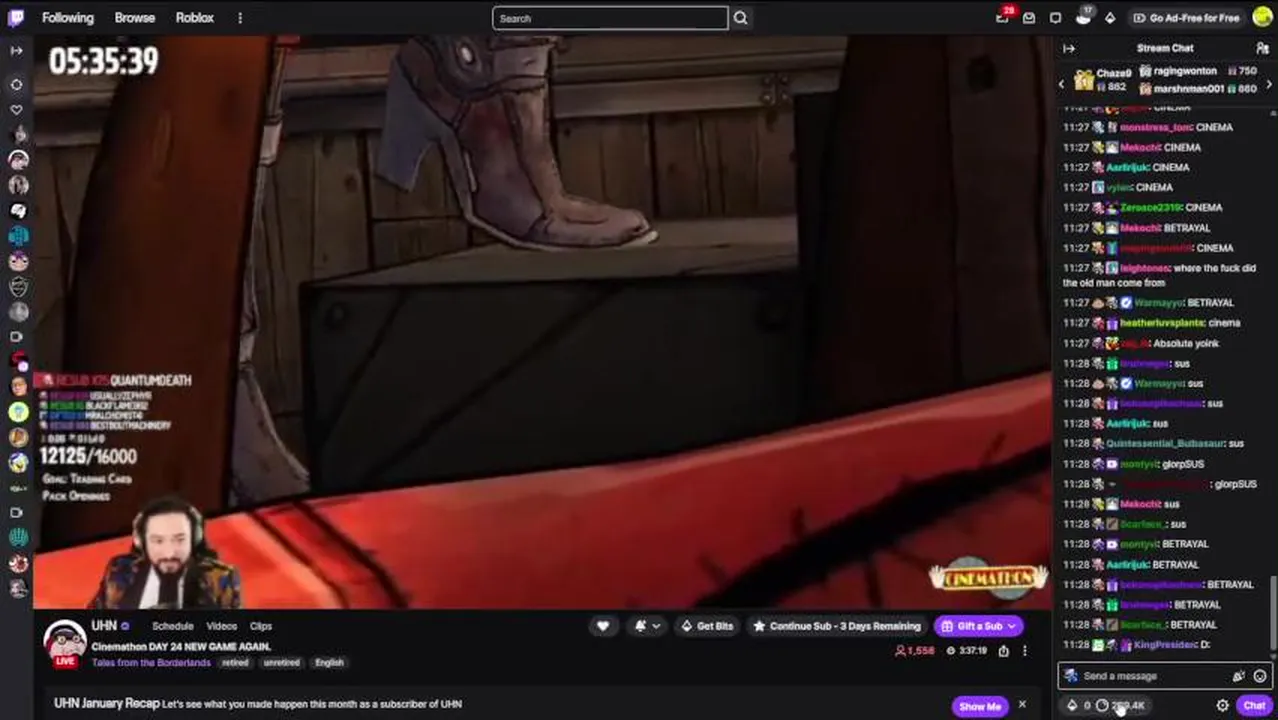
Task: Click the 'retired' stream tag
Action: [x=235, y=662]
